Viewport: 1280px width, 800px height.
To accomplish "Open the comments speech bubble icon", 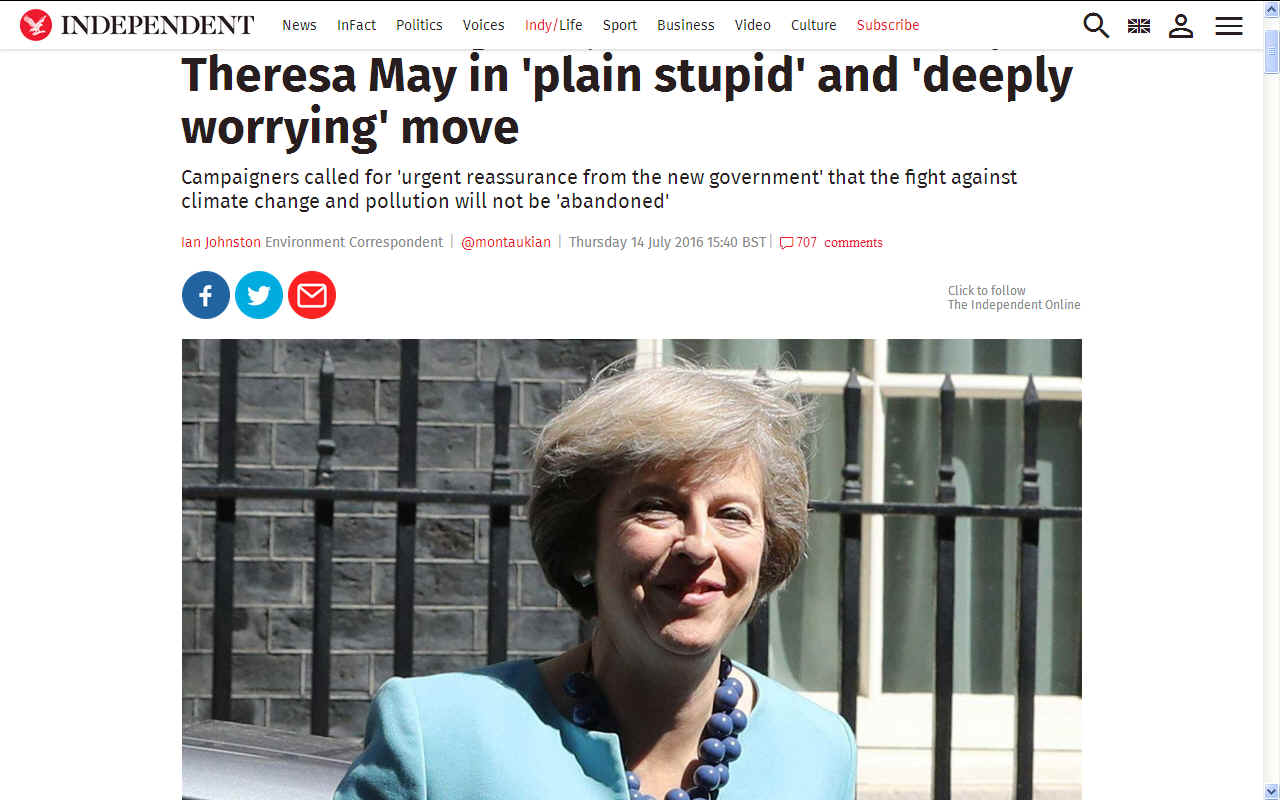I will click(786, 243).
